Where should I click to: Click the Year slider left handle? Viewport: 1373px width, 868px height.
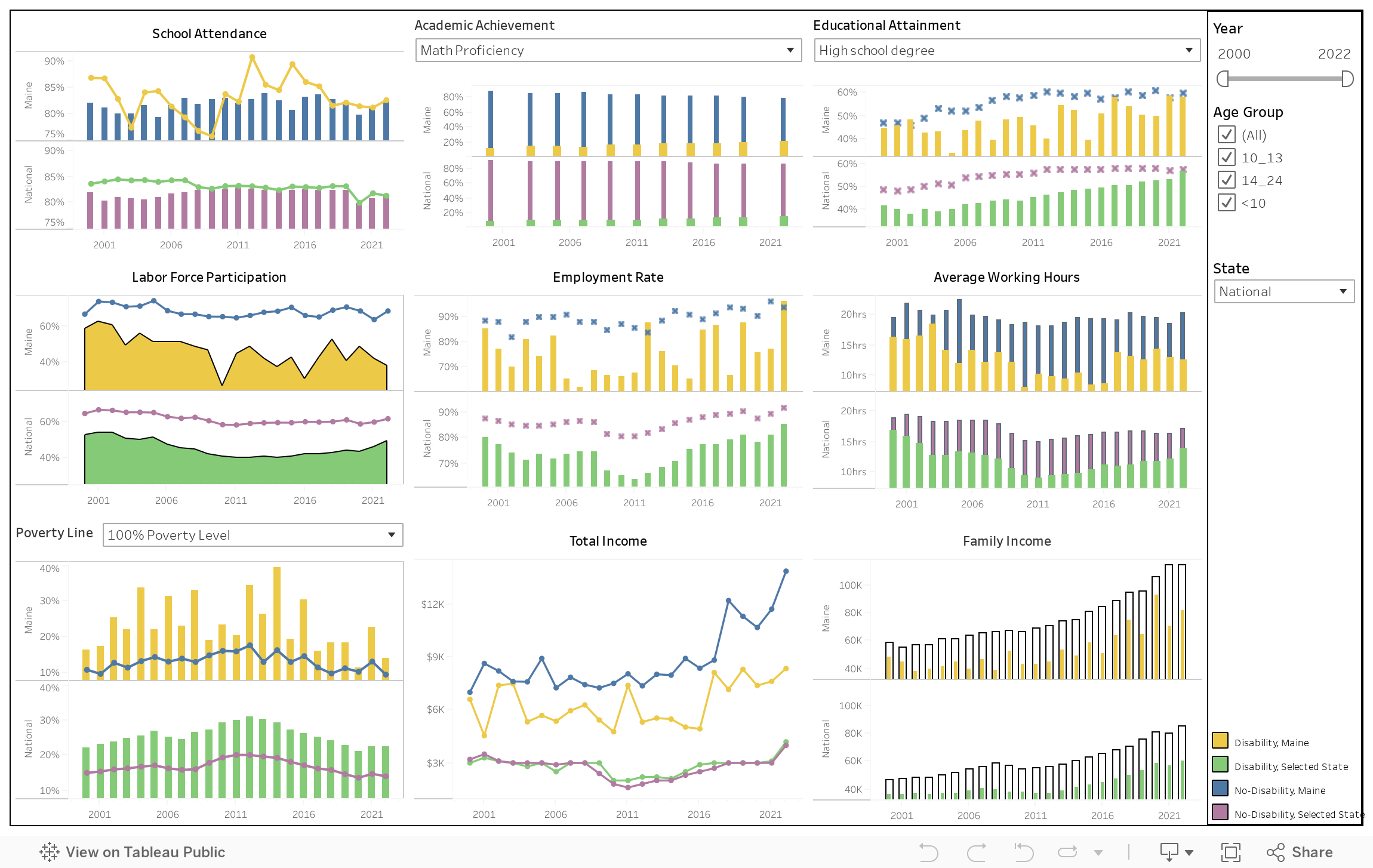1223,79
